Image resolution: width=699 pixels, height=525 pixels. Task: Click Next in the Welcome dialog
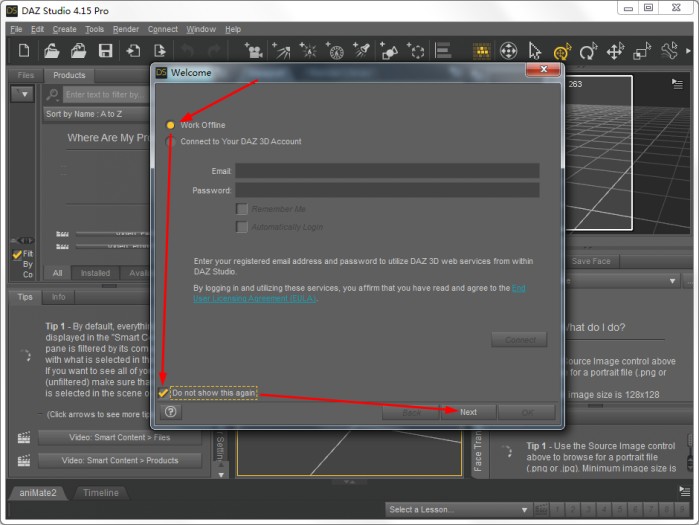(468, 412)
